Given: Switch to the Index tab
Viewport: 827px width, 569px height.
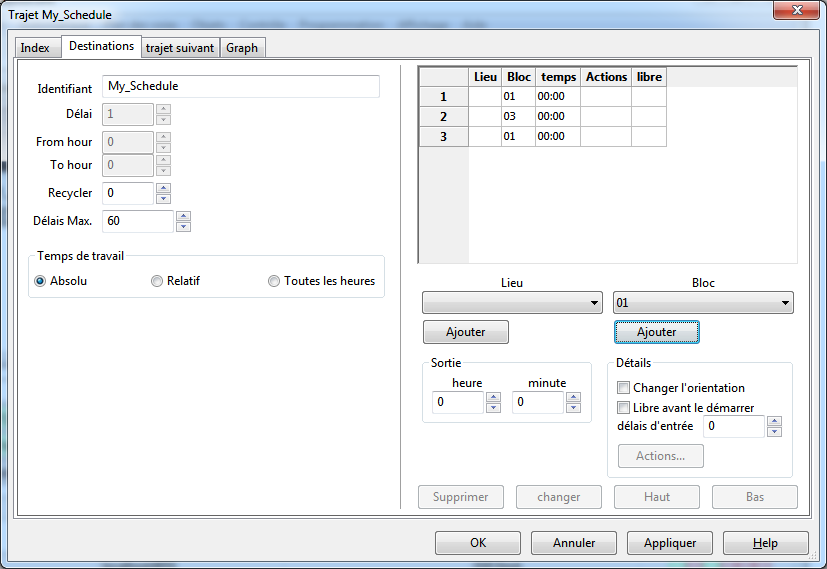Looking at the screenshot, I should pyautogui.click(x=35, y=48).
